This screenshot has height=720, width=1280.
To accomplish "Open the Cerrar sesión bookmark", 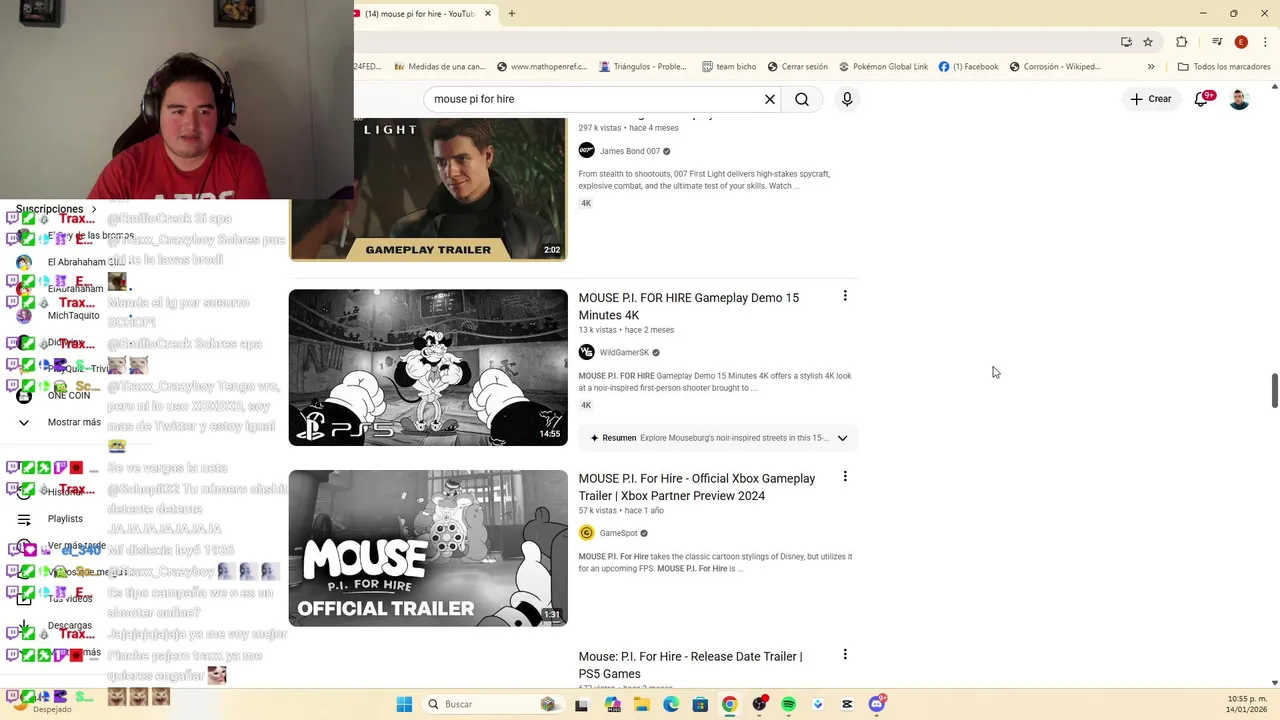I will tap(798, 67).
